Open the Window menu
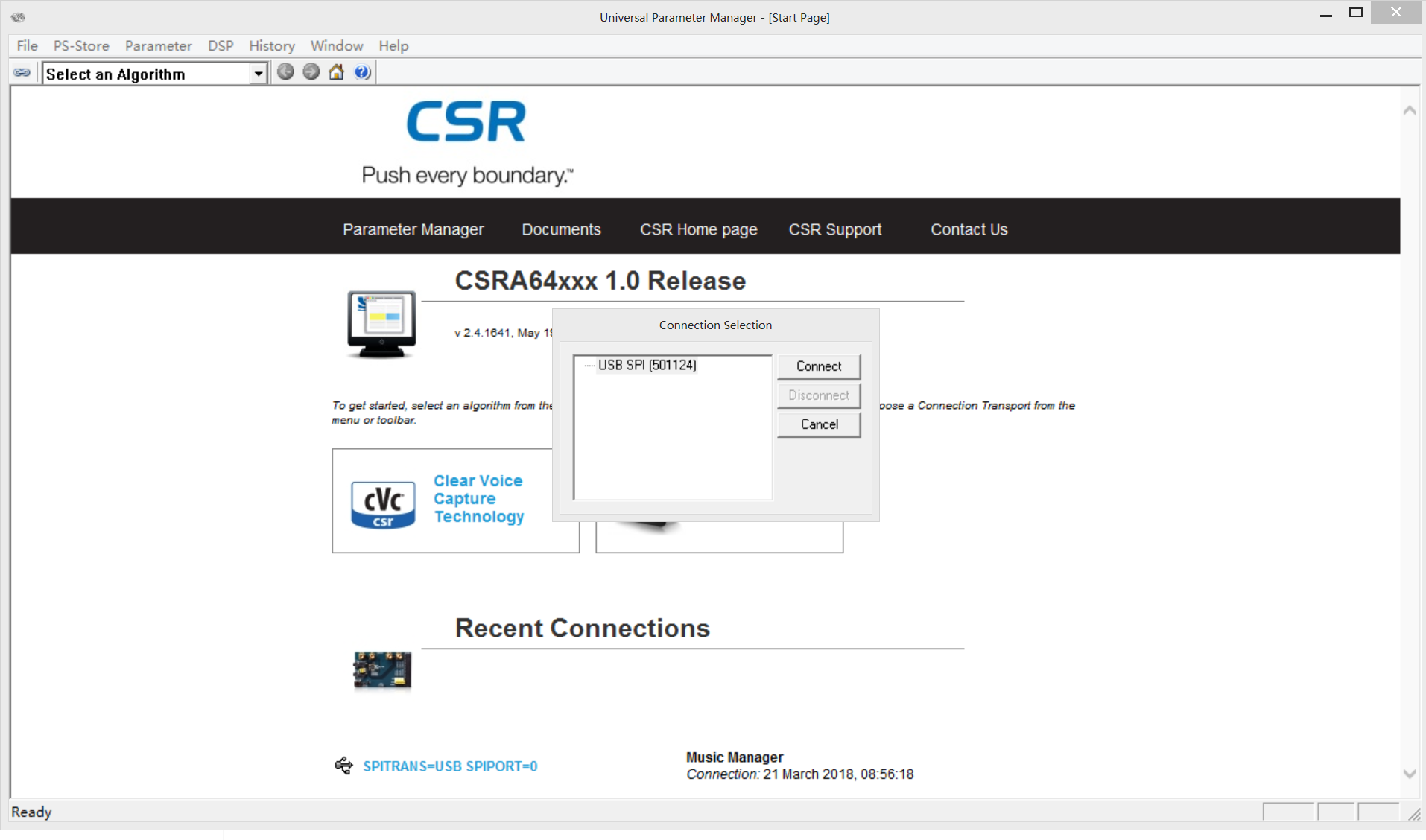1426x840 pixels. [337, 45]
